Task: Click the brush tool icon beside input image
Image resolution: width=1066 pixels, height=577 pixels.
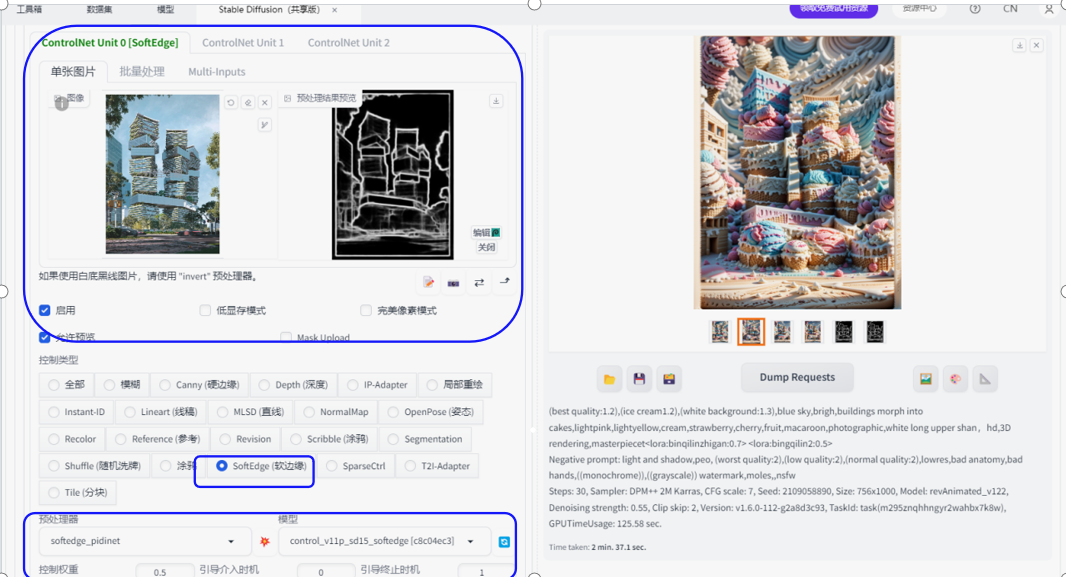Action: point(264,124)
